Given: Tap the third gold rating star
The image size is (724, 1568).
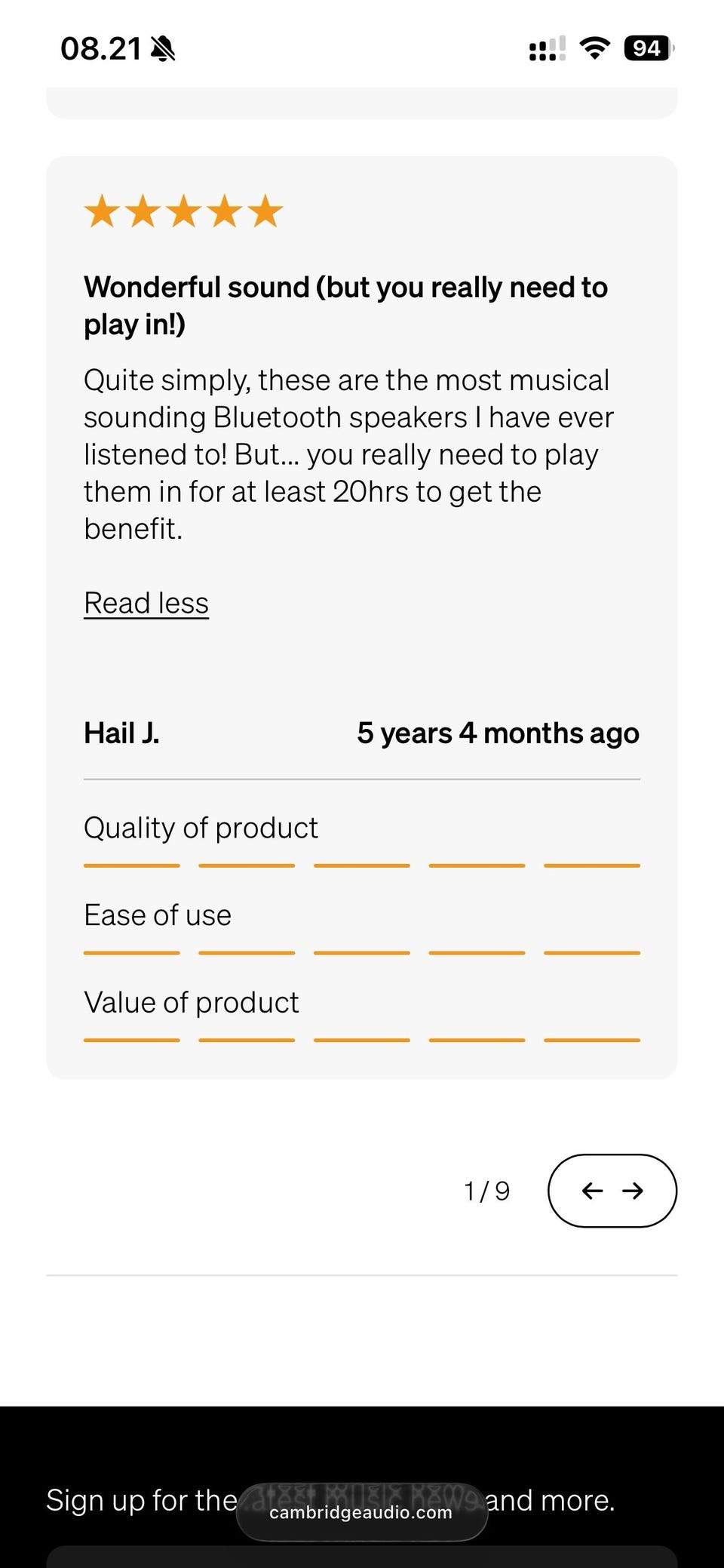Looking at the screenshot, I should pyautogui.click(x=183, y=211).
